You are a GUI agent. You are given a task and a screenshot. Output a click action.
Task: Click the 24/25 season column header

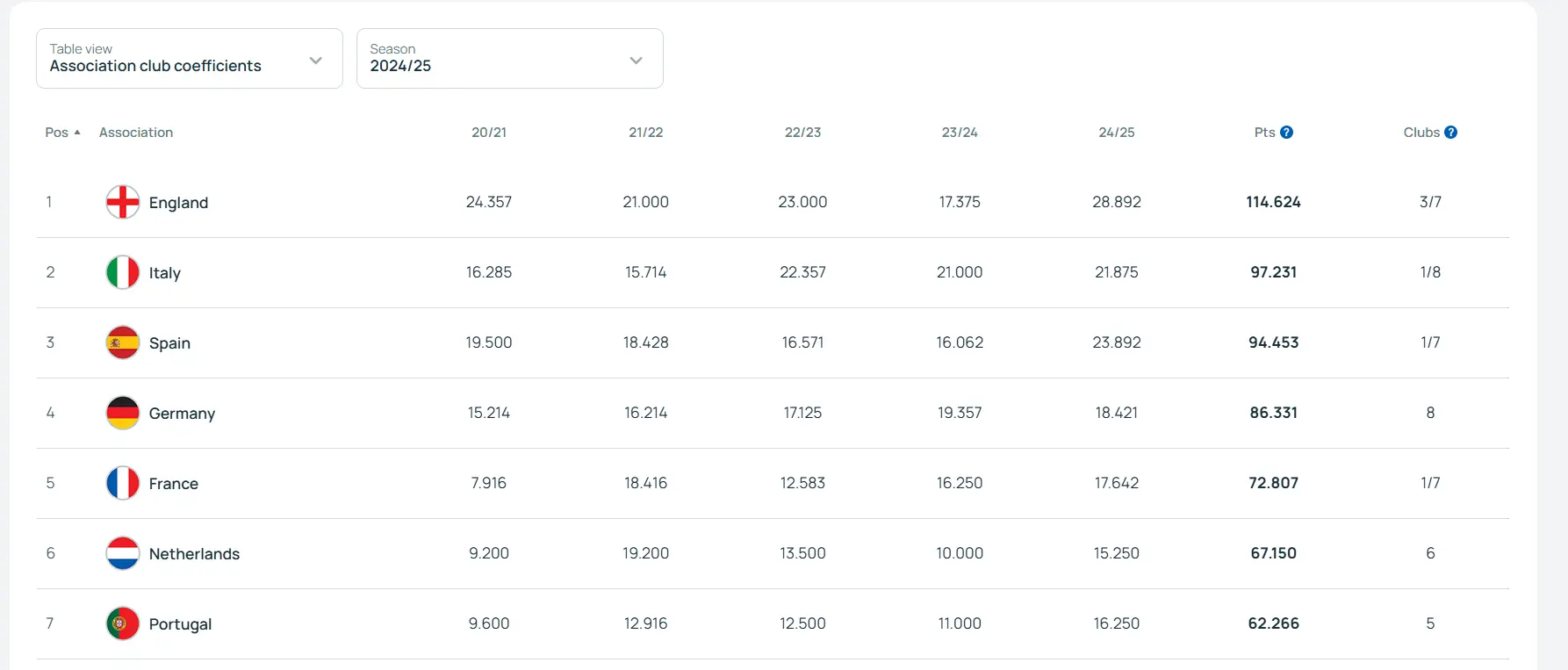(1116, 133)
